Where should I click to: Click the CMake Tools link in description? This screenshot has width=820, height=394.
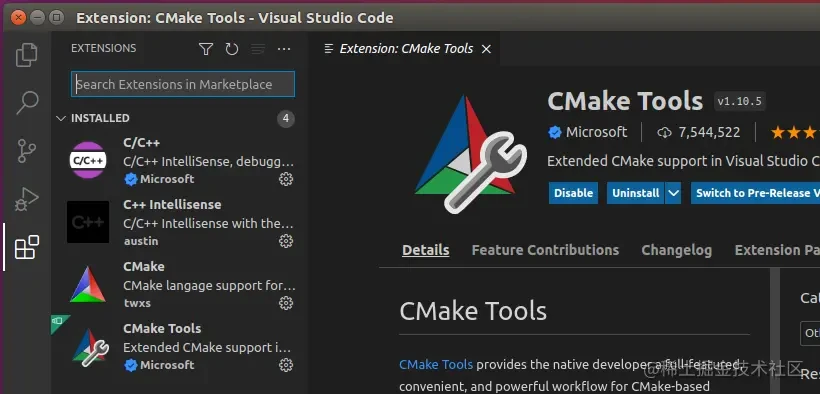tap(436, 364)
